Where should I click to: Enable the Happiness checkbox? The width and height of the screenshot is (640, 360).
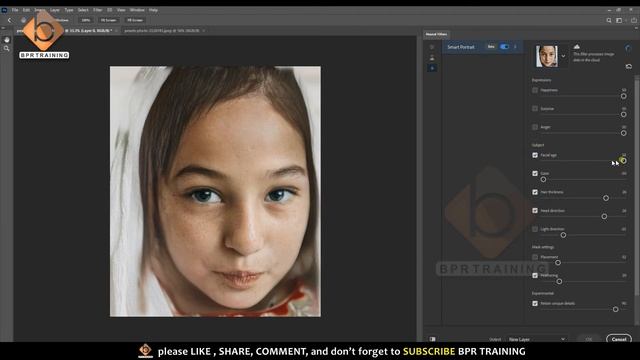point(535,90)
